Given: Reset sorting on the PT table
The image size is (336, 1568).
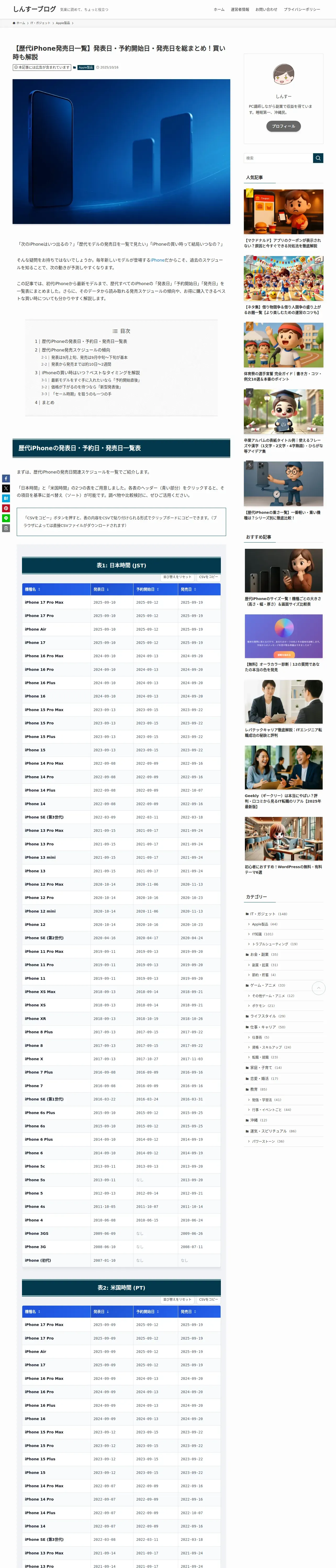Looking at the screenshot, I should [177, 1300].
